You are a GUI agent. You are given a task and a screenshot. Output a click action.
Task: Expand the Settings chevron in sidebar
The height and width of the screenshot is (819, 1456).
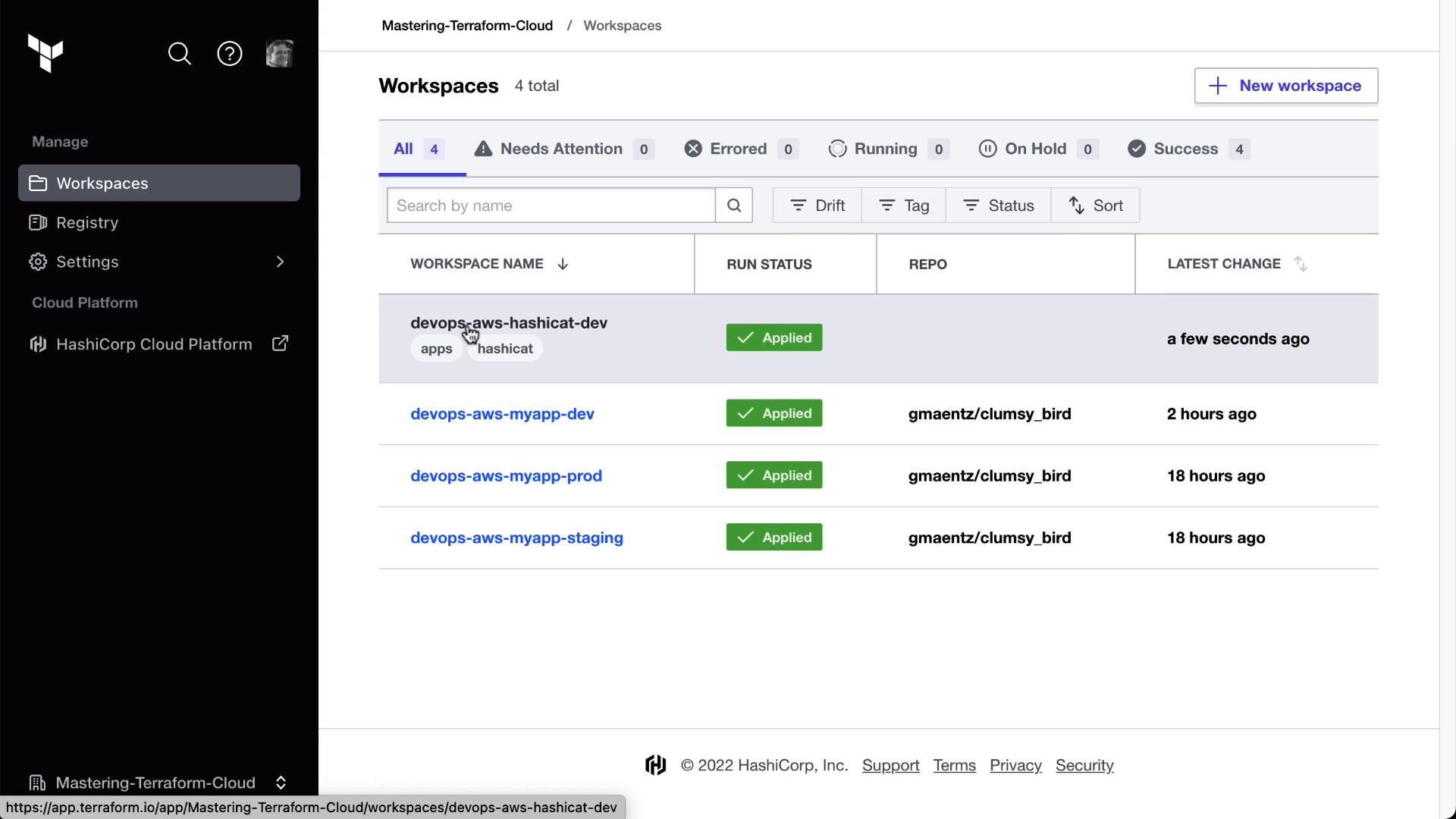tap(281, 262)
